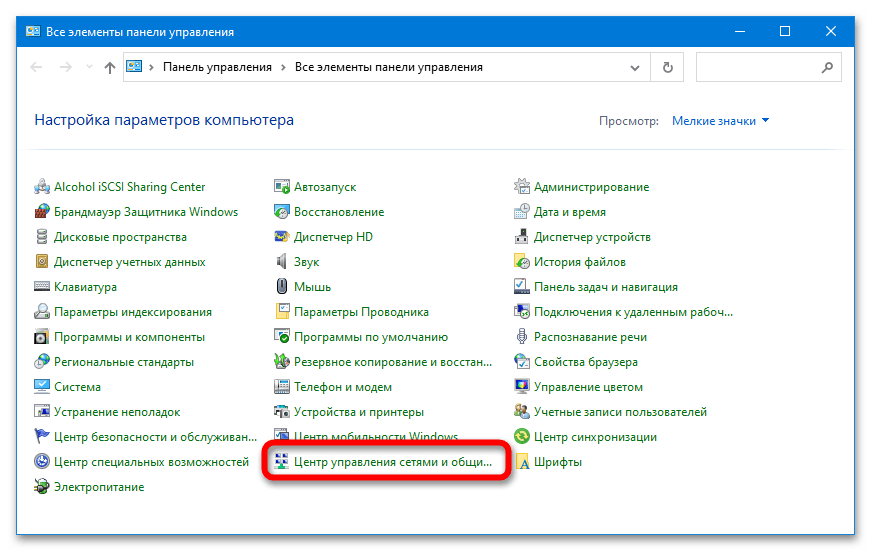
Task: Click the Дисковые пространства disk icon
Action: (42, 237)
